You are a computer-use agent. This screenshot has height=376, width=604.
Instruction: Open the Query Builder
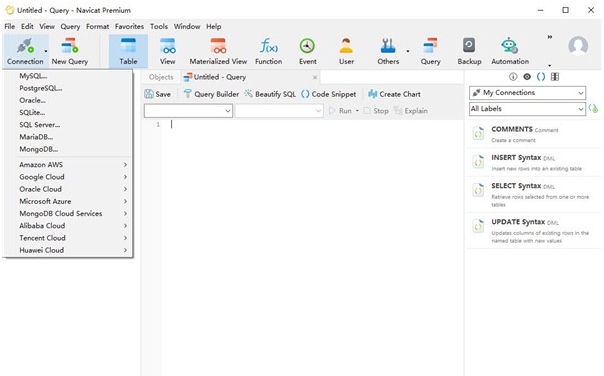pyautogui.click(x=211, y=94)
